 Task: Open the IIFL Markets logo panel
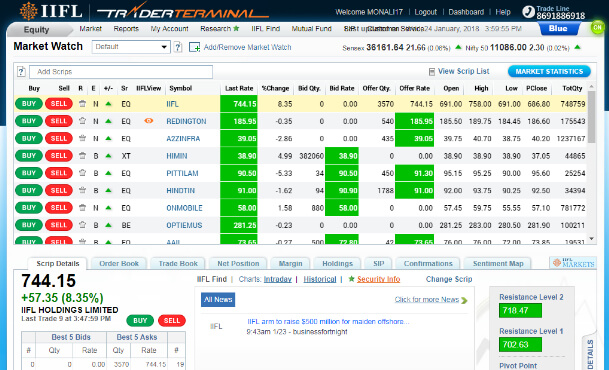[x=573, y=263]
